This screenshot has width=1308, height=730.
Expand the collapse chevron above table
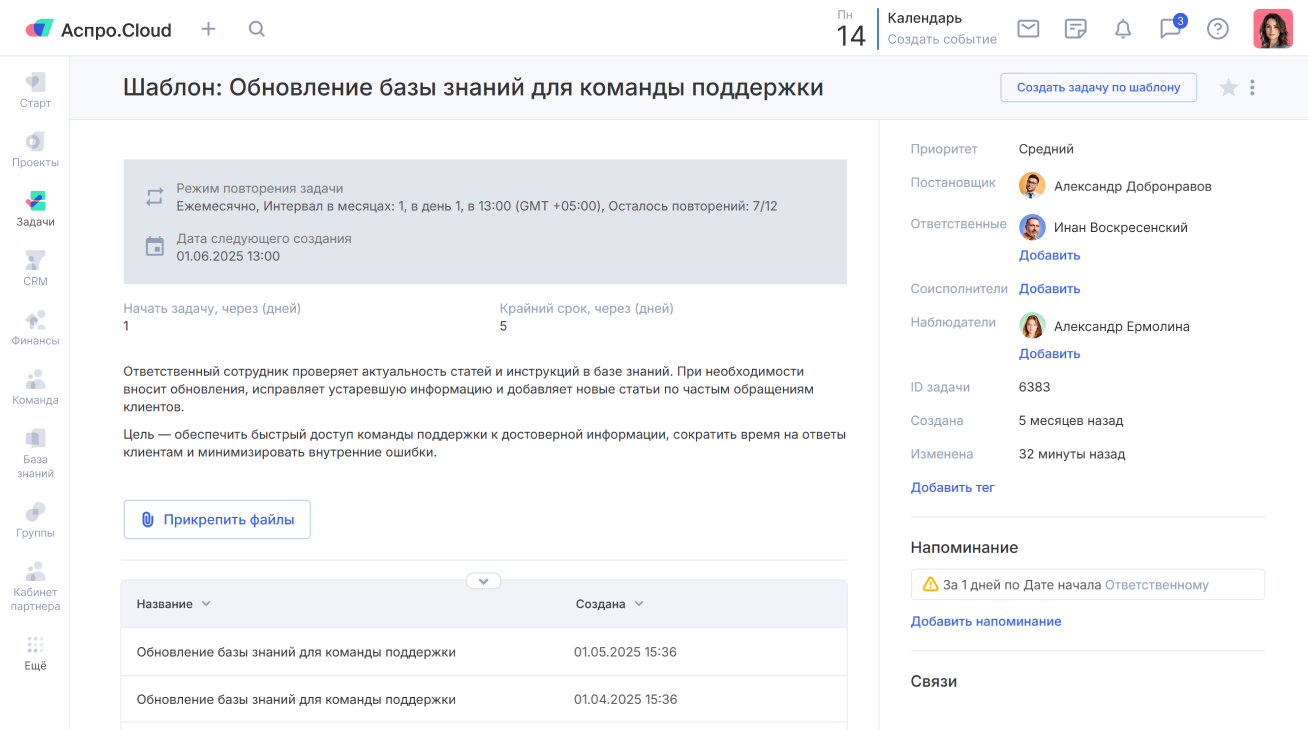[483, 581]
